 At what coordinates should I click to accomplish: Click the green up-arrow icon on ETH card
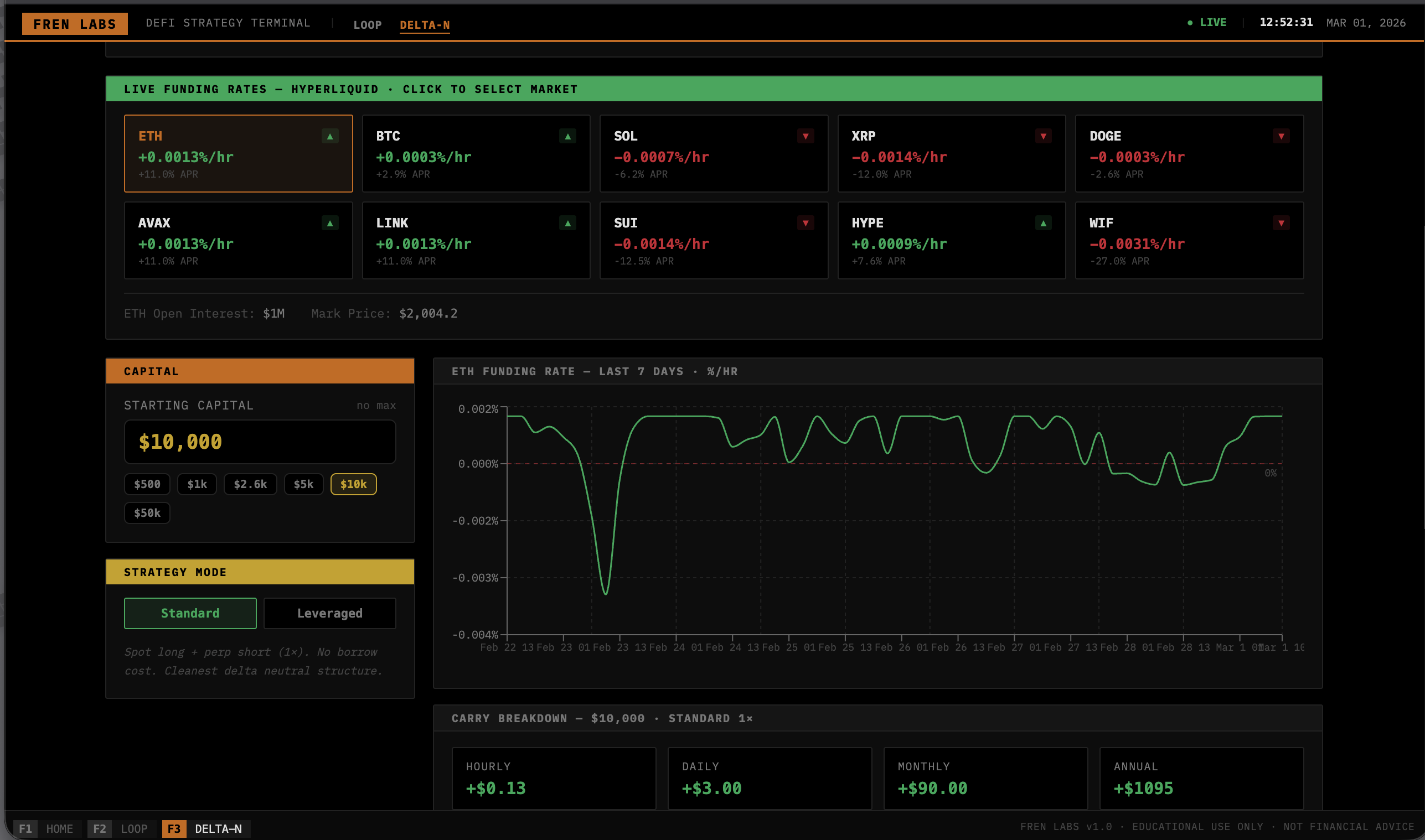(x=330, y=137)
